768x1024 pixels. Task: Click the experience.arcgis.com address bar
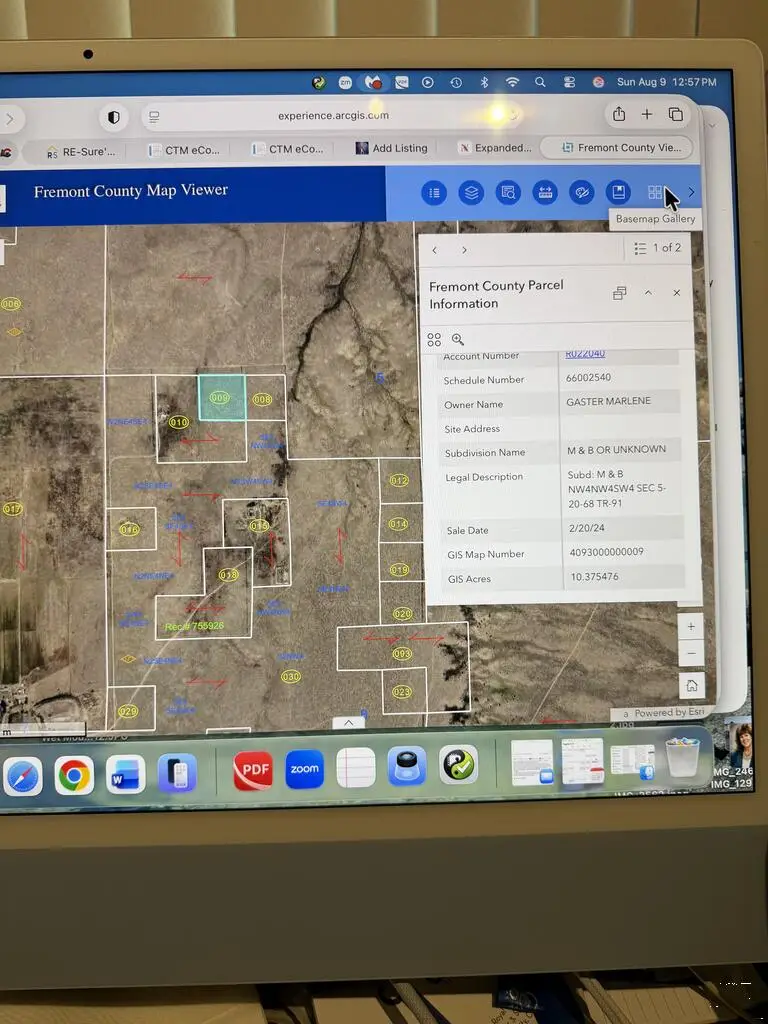click(x=334, y=116)
